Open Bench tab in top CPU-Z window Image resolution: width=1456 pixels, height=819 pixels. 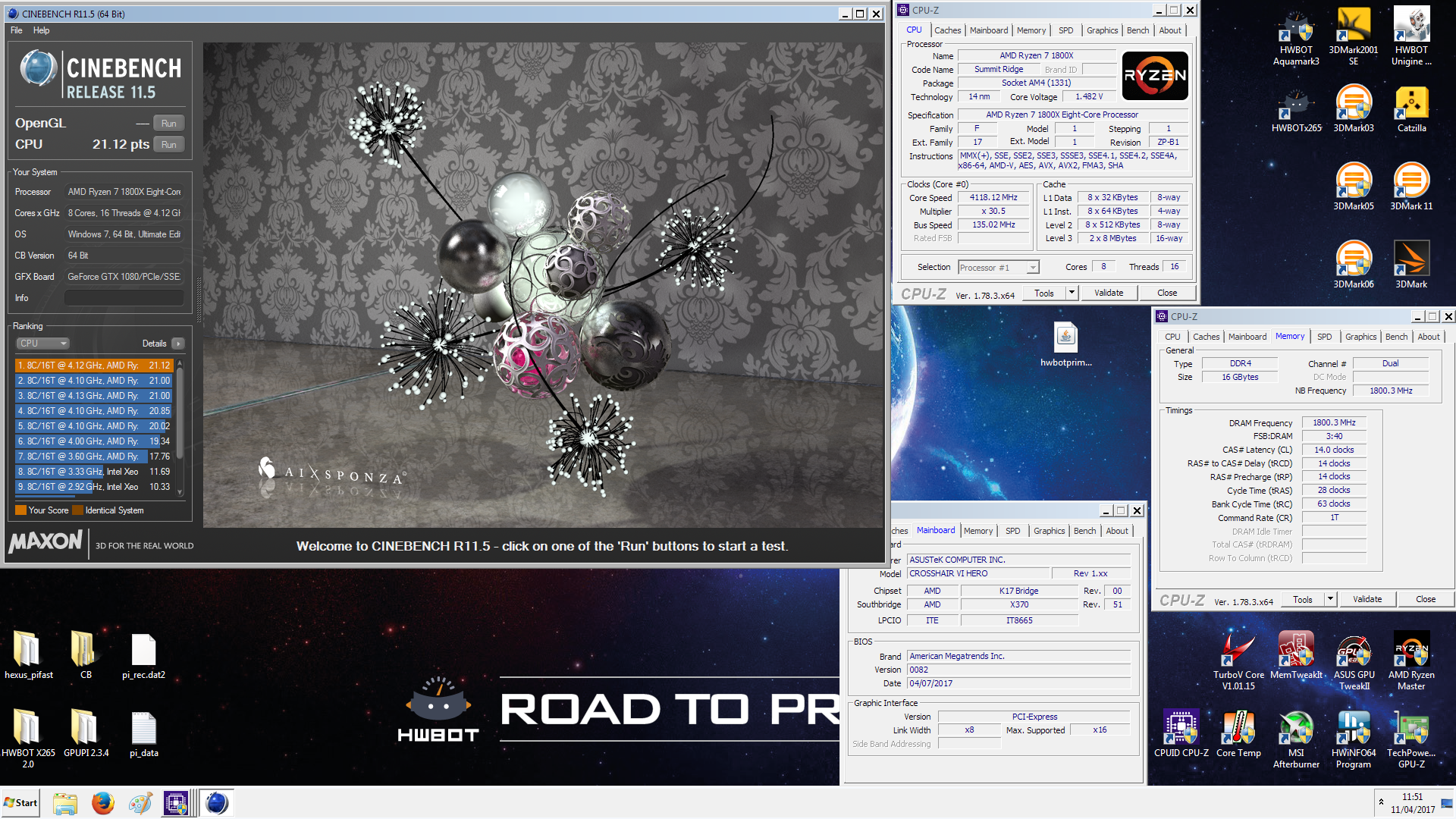1137,30
